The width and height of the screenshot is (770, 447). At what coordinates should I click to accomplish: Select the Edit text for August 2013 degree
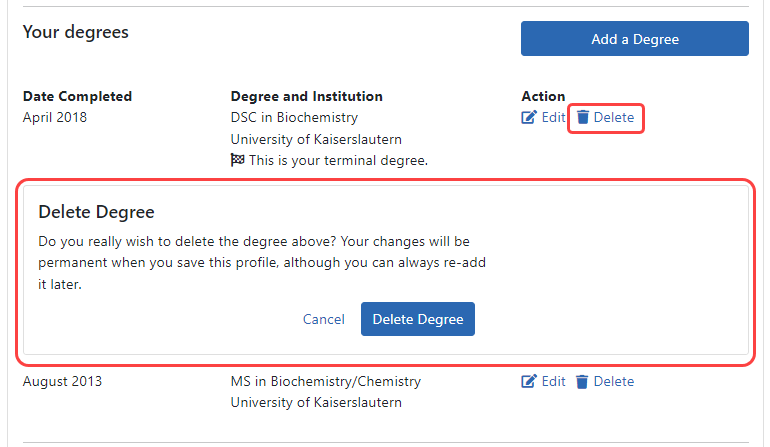tap(553, 382)
